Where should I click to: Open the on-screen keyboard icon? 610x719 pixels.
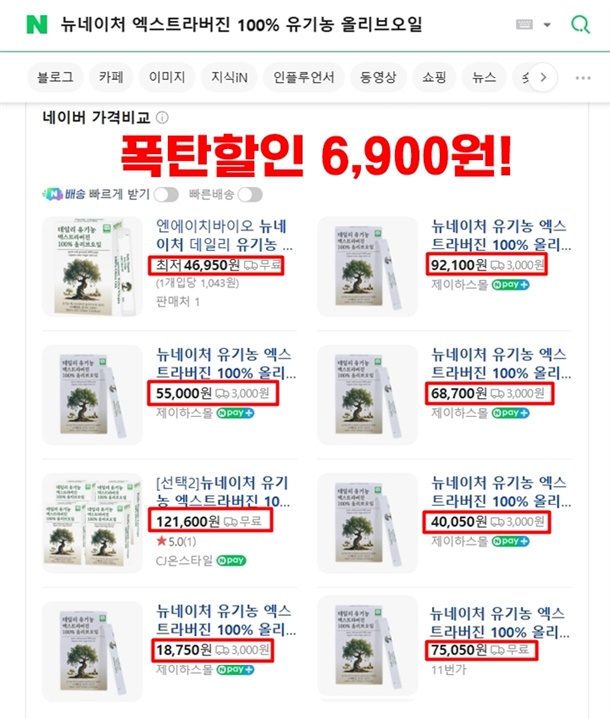[x=524, y=24]
